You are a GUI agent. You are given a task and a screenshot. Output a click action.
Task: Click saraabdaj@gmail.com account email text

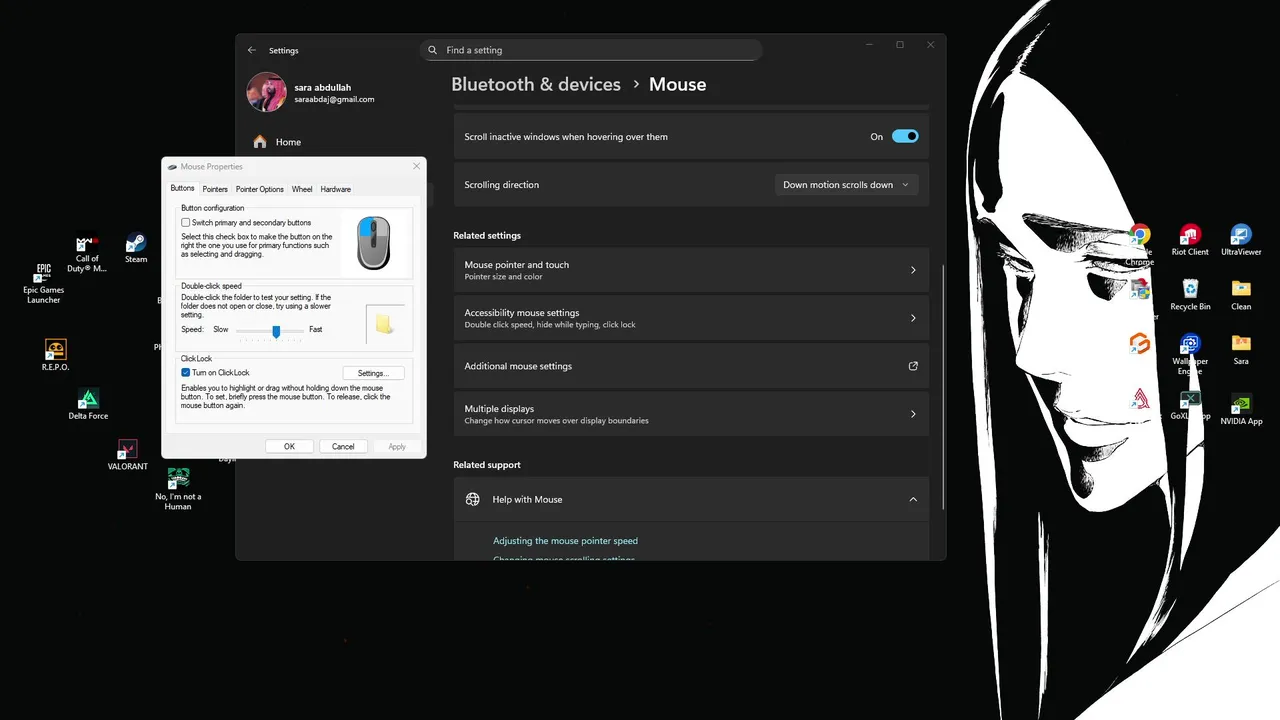click(x=334, y=100)
